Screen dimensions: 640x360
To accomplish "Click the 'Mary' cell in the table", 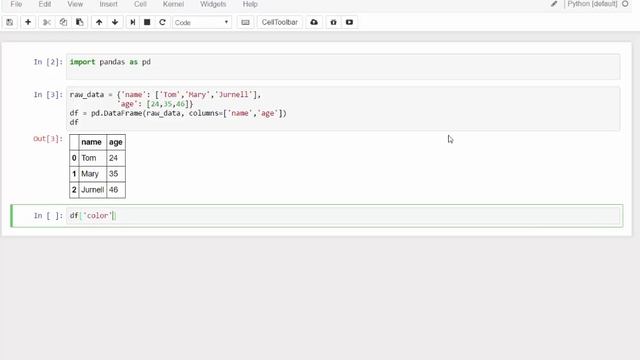I will [92, 174].
